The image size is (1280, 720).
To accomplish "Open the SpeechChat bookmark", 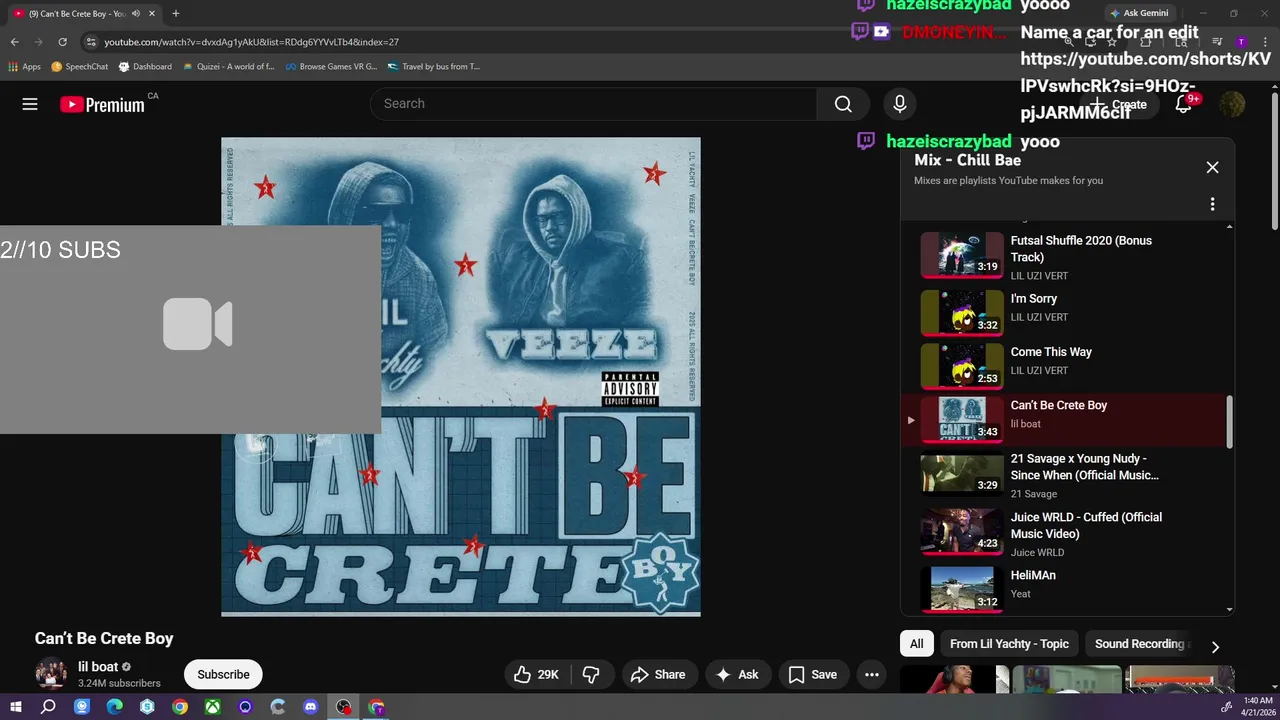I will pyautogui.click(x=79, y=67).
